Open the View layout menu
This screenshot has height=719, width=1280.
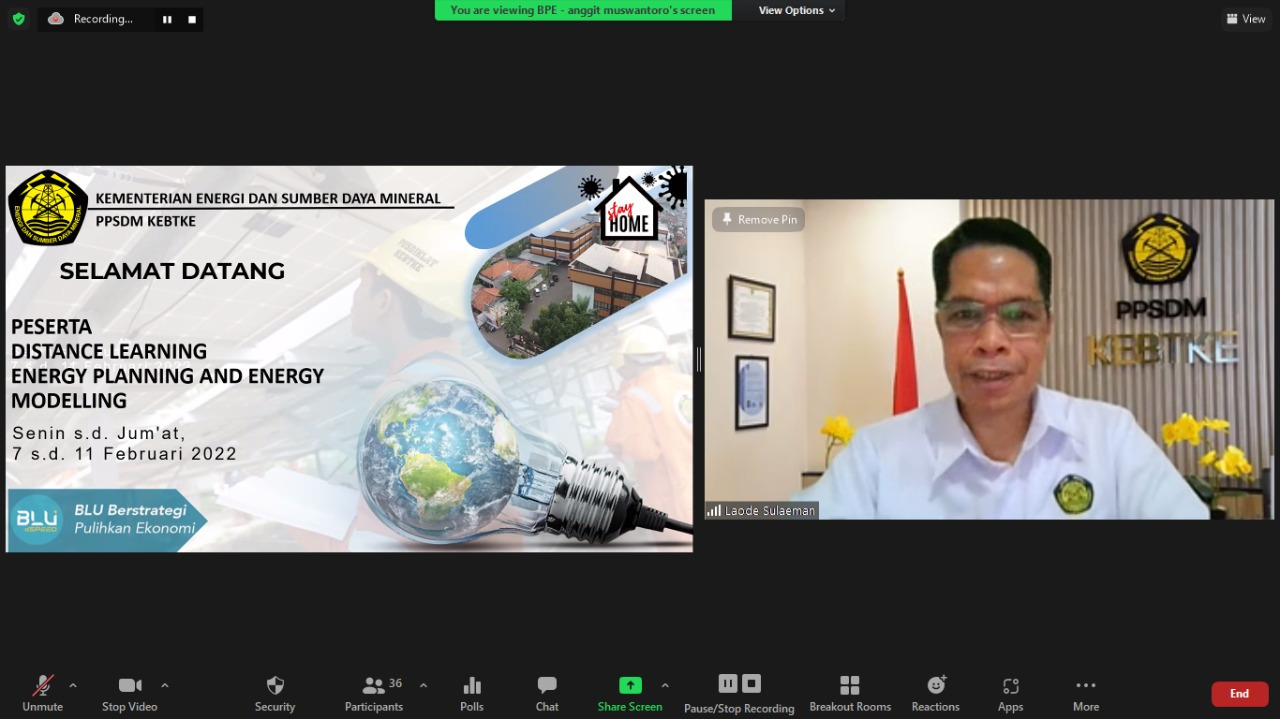point(1246,18)
